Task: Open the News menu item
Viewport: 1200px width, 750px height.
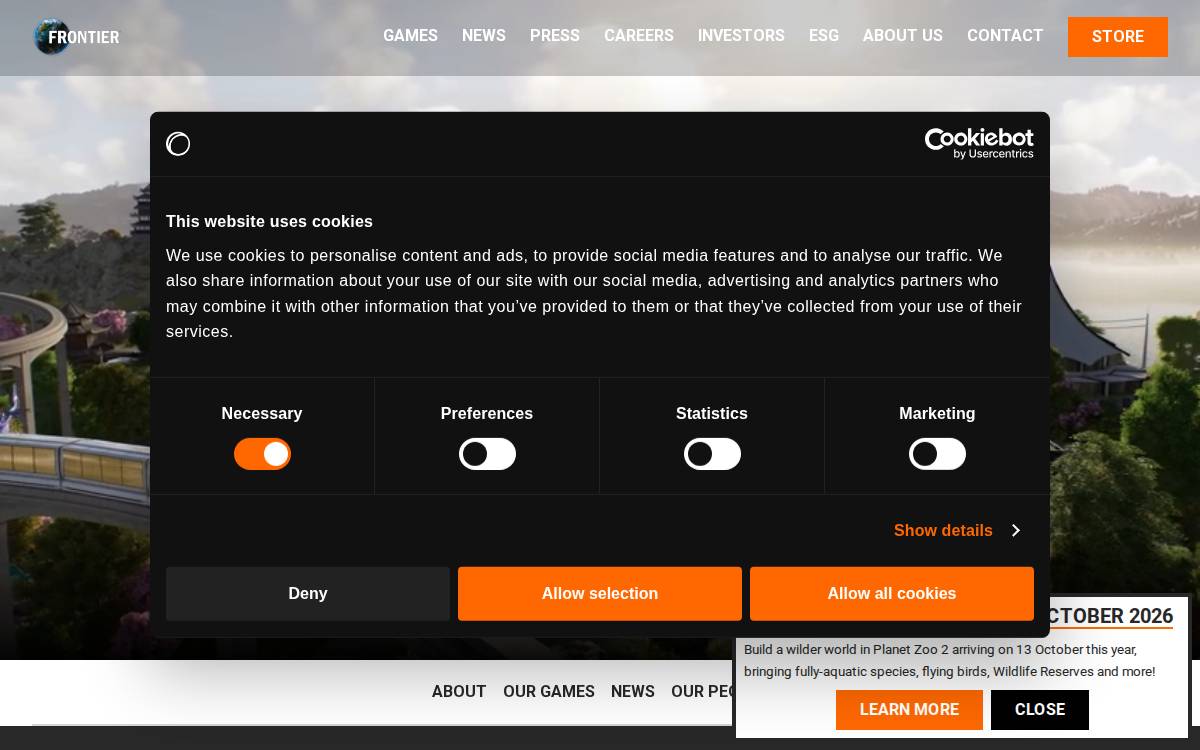Action: tap(484, 36)
